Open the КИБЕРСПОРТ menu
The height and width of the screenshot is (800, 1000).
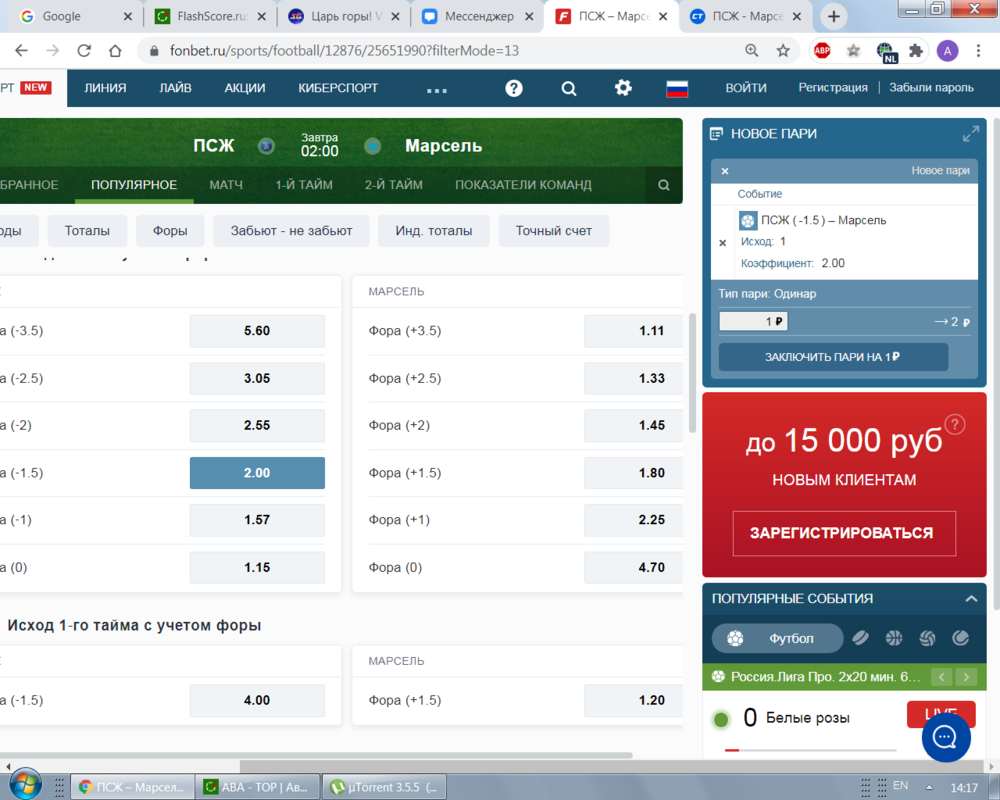point(338,88)
